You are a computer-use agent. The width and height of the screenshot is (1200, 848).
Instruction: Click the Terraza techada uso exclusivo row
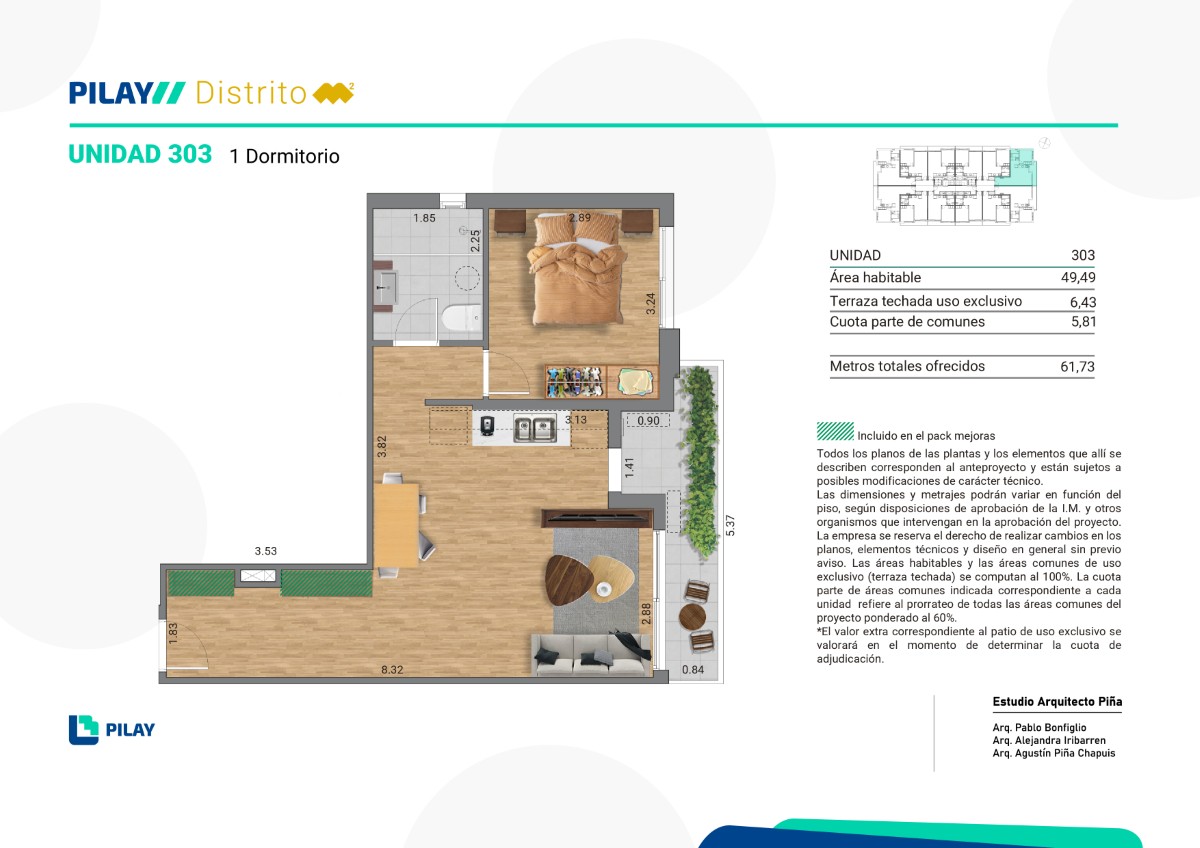click(x=962, y=301)
